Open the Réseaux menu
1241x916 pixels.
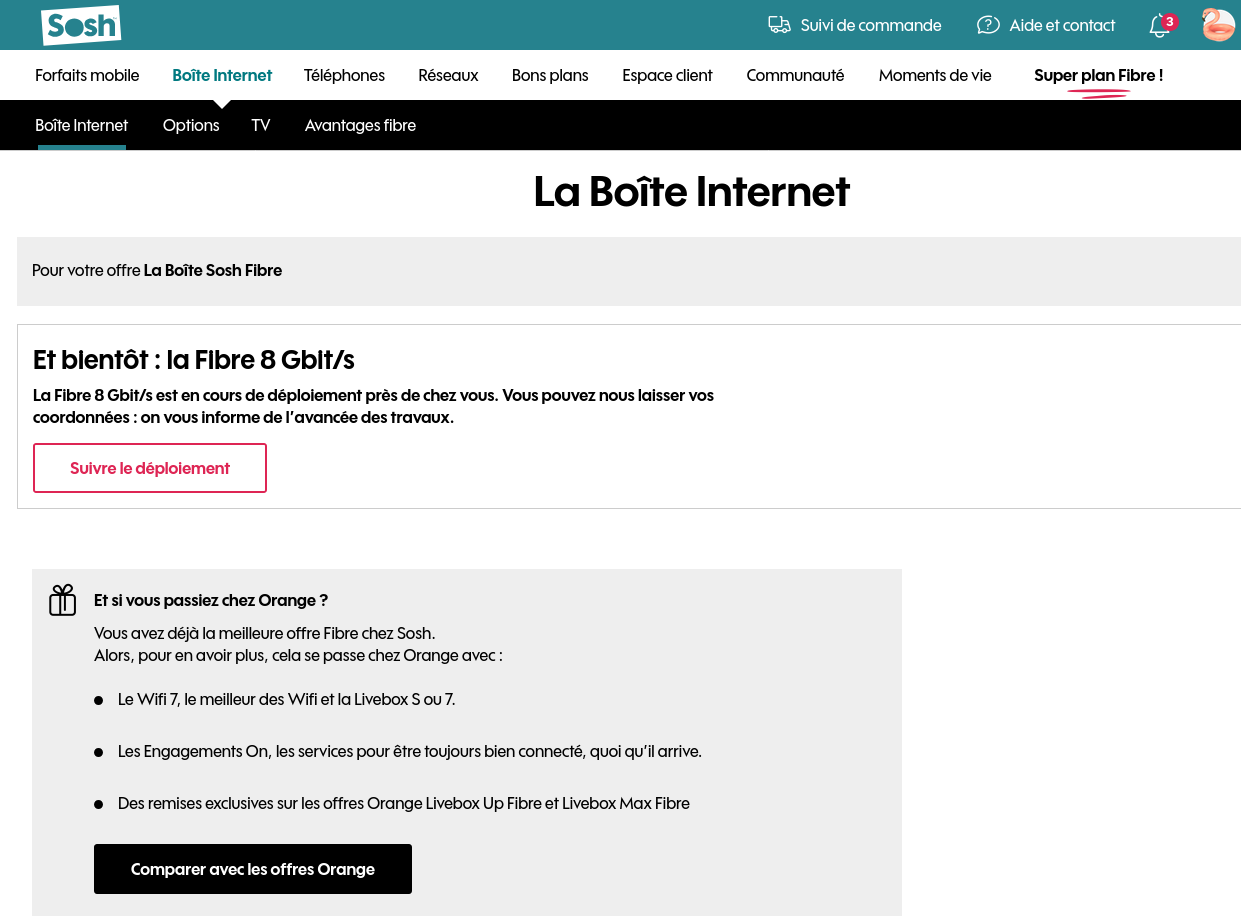point(448,75)
